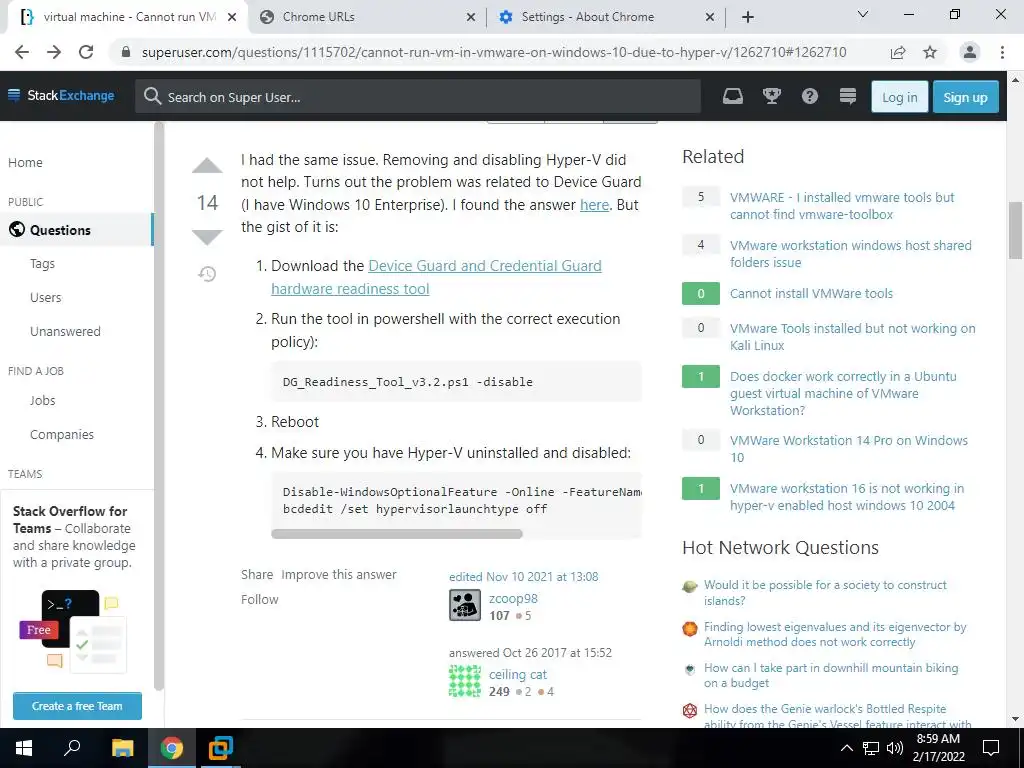1024x768 pixels.
Task: Click the Sign up button
Action: pyautogui.click(x=965, y=97)
